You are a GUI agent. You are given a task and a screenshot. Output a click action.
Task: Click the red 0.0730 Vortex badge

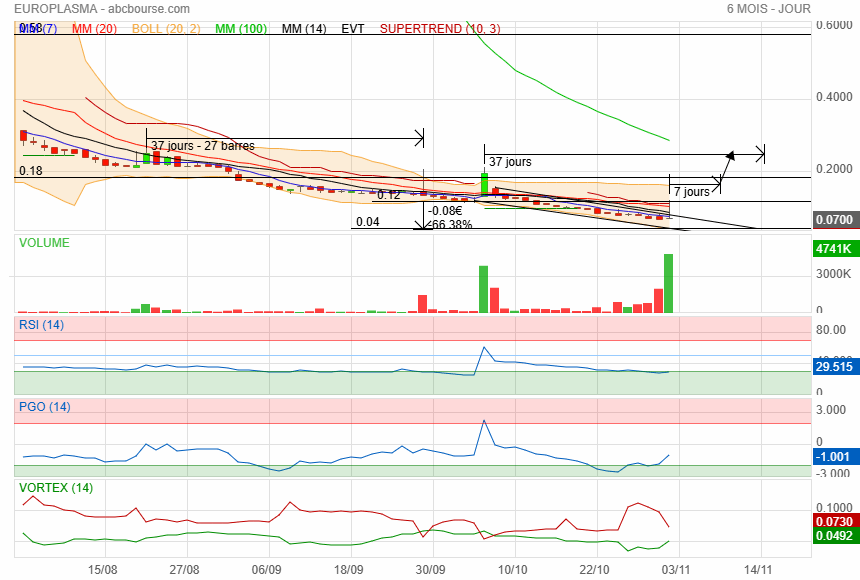click(x=834, y=521)
